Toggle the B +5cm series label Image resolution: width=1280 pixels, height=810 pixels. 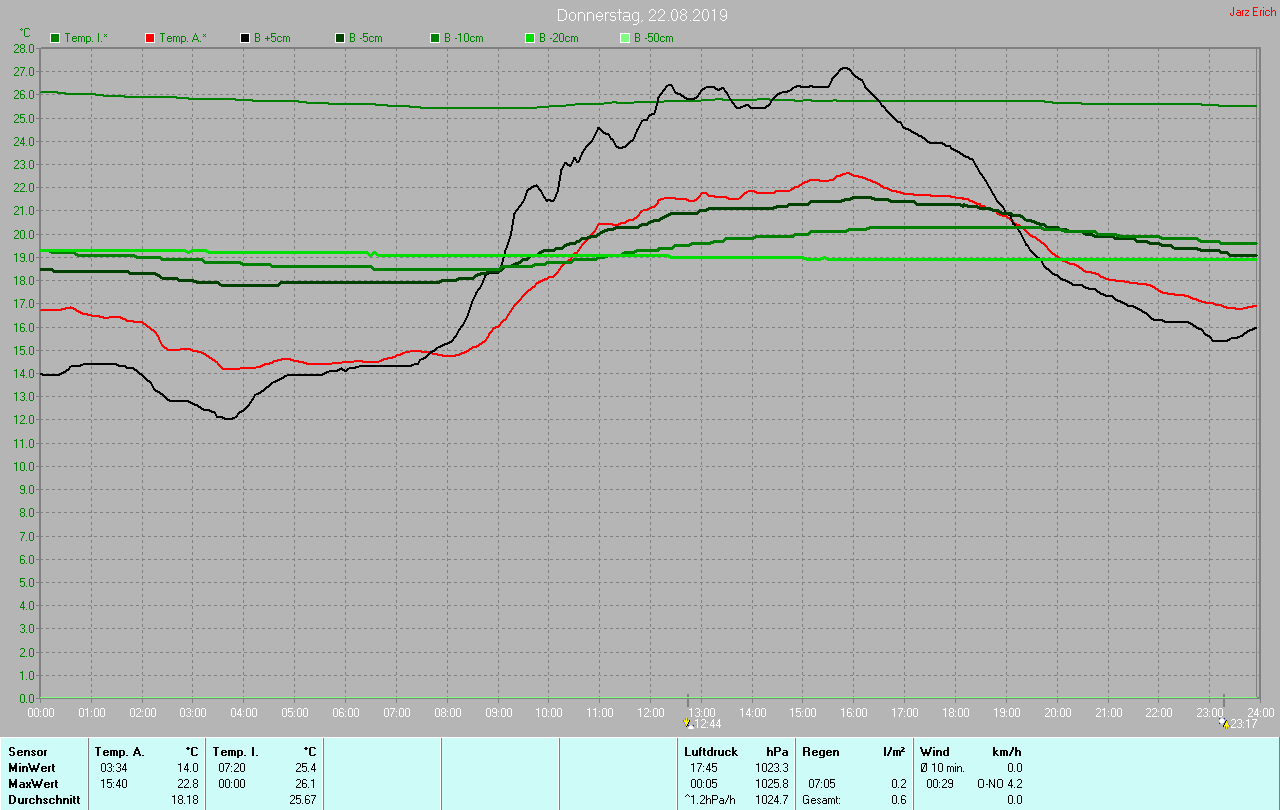point(271,38)
